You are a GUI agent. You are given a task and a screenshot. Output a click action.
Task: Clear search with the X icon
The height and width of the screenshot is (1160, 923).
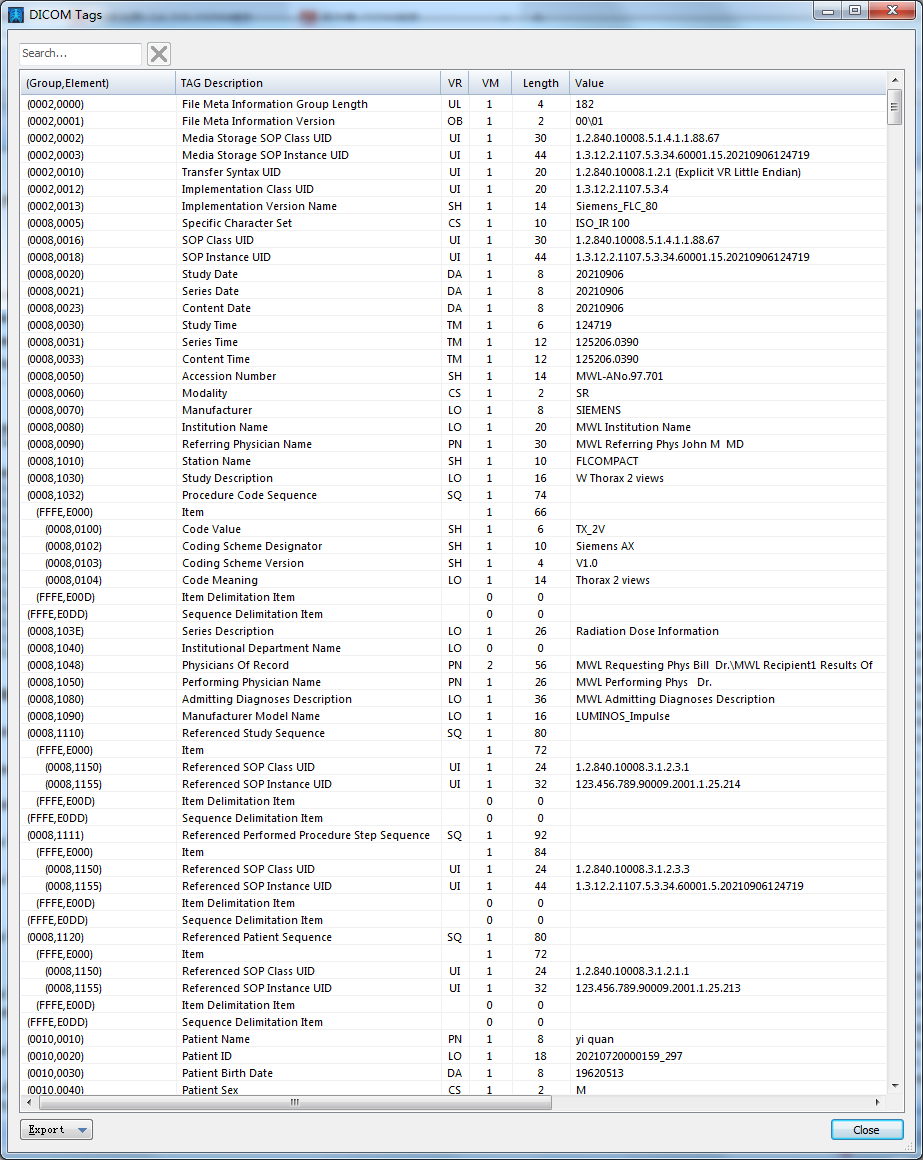[159, 53]
